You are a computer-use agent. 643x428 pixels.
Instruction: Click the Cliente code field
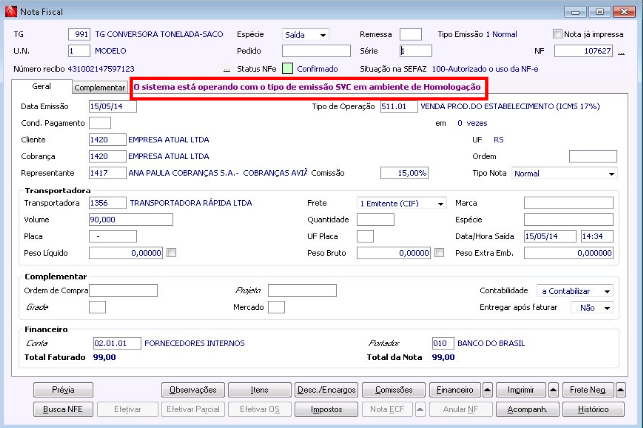[108, 140]
